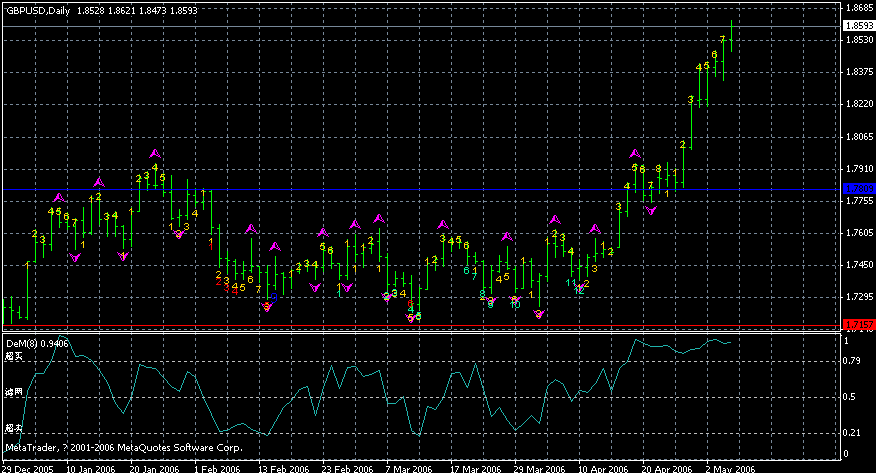Click the magenta down arrow below the April peak
Screen dimensions: 876x473
[651, 210]
